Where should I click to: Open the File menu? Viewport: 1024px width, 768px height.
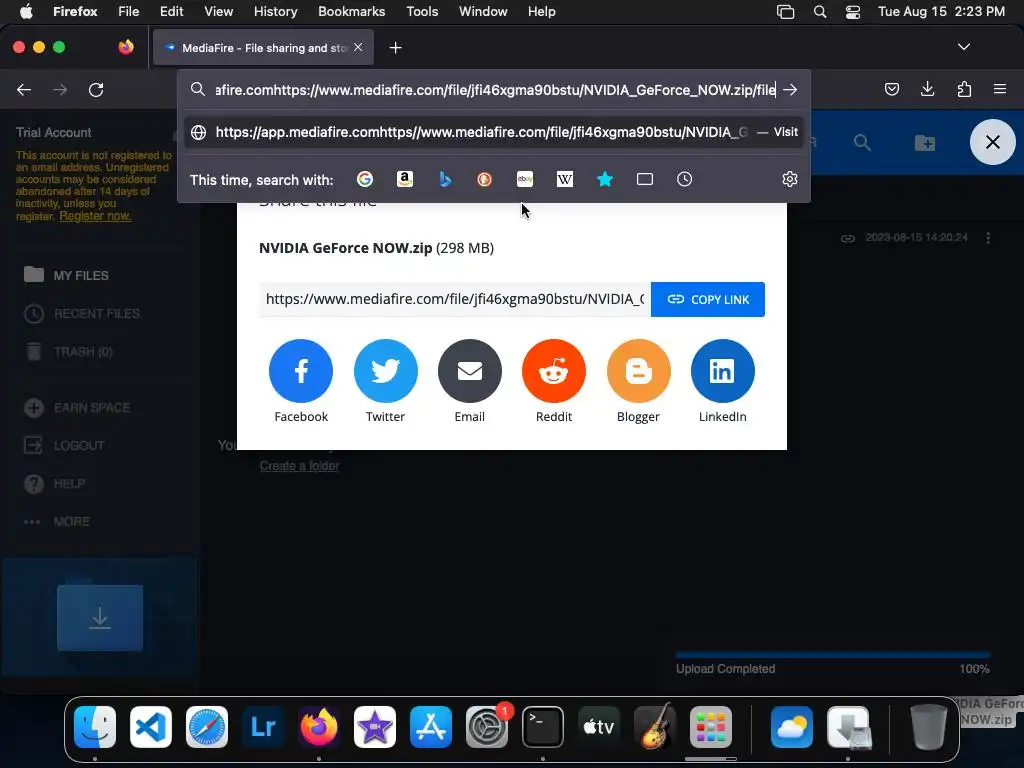[x=128, y=12]
